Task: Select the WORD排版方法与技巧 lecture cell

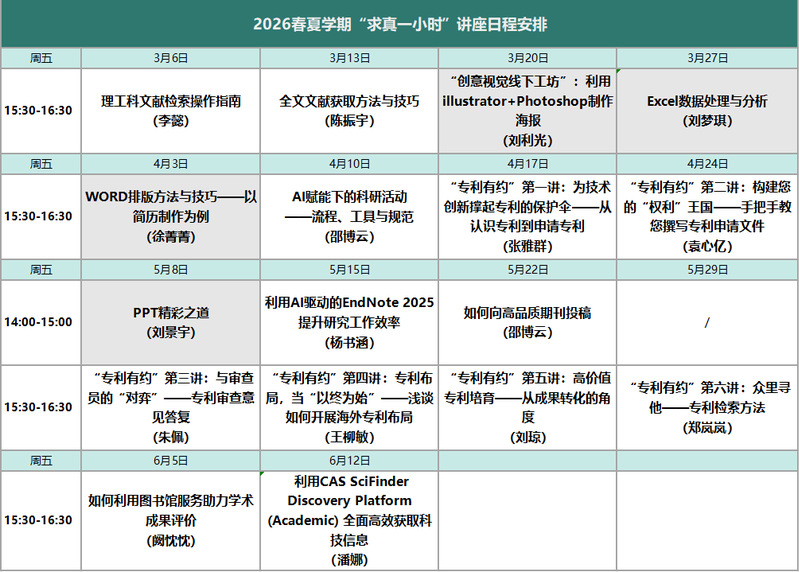Action: tap(170, 215)
